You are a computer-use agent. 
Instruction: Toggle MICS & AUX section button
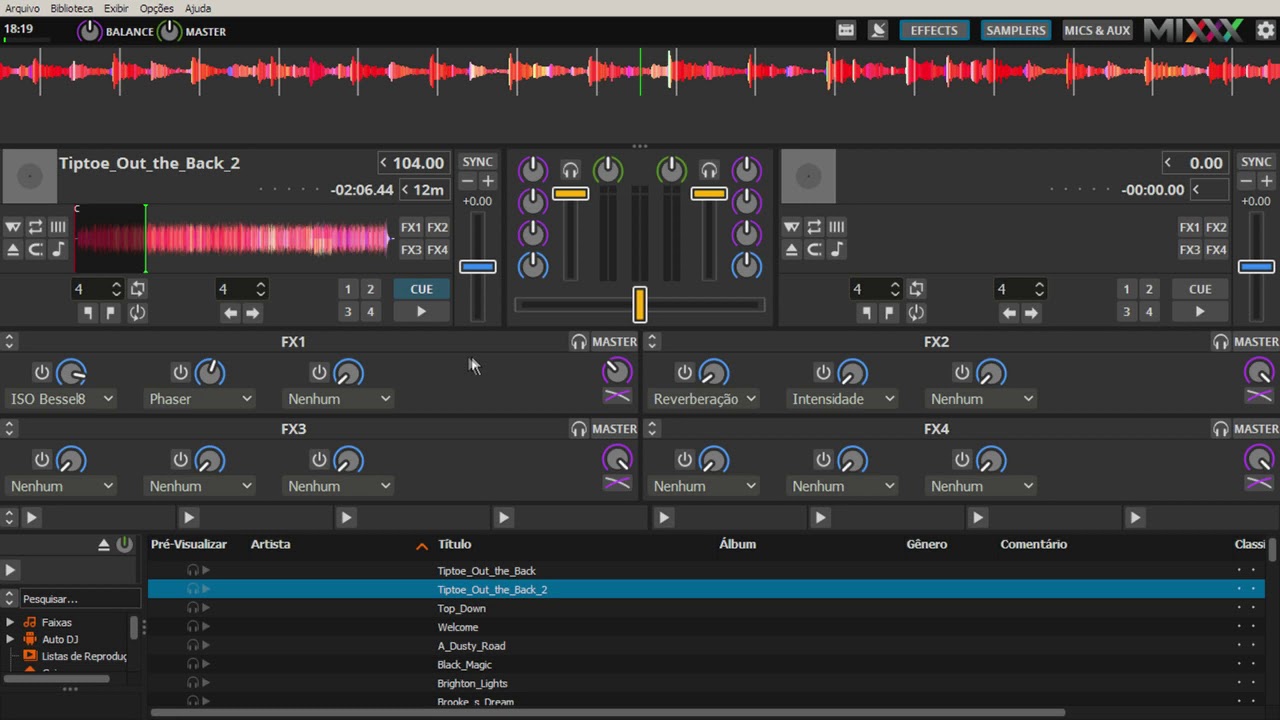(x=1097, y=30)
